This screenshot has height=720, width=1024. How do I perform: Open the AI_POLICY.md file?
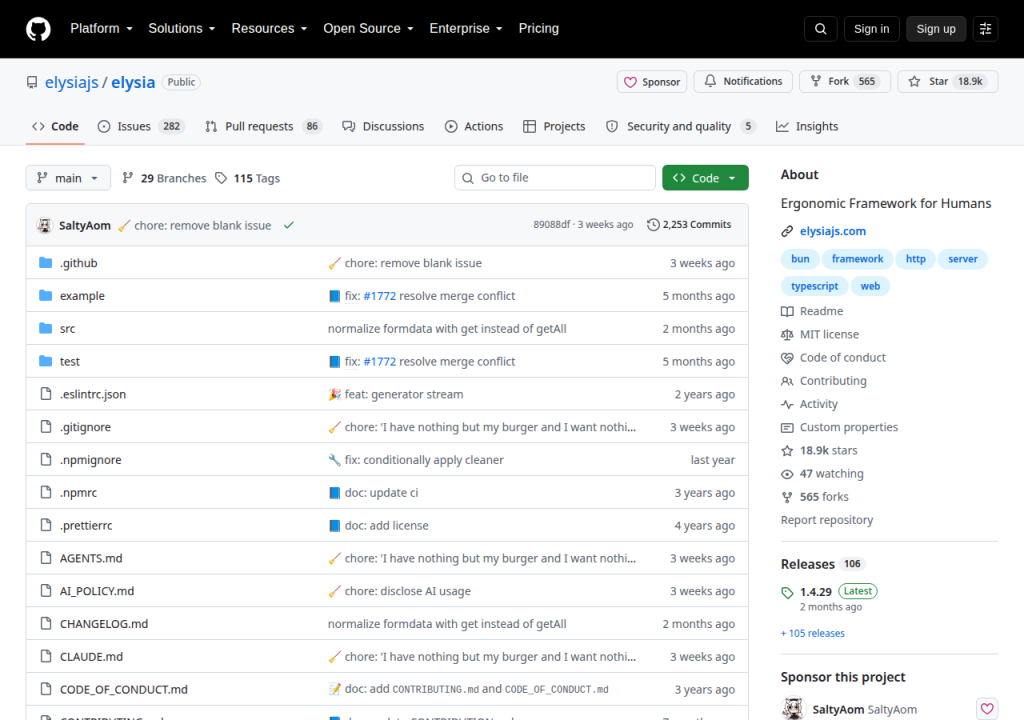point(97,591)
